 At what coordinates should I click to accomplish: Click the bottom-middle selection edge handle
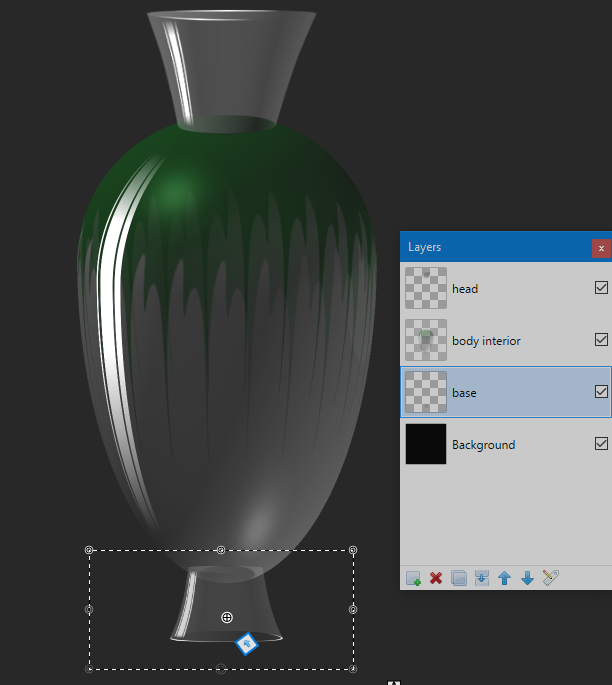pyautogui.click(x=221, y=669)
